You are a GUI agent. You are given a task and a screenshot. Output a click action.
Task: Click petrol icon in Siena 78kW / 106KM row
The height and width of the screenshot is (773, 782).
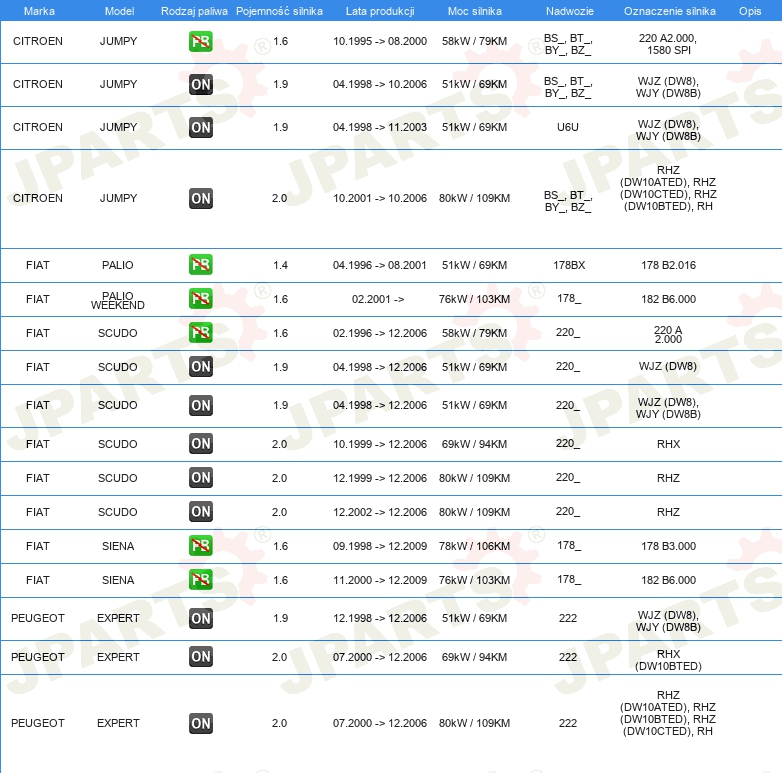point(201,546)
